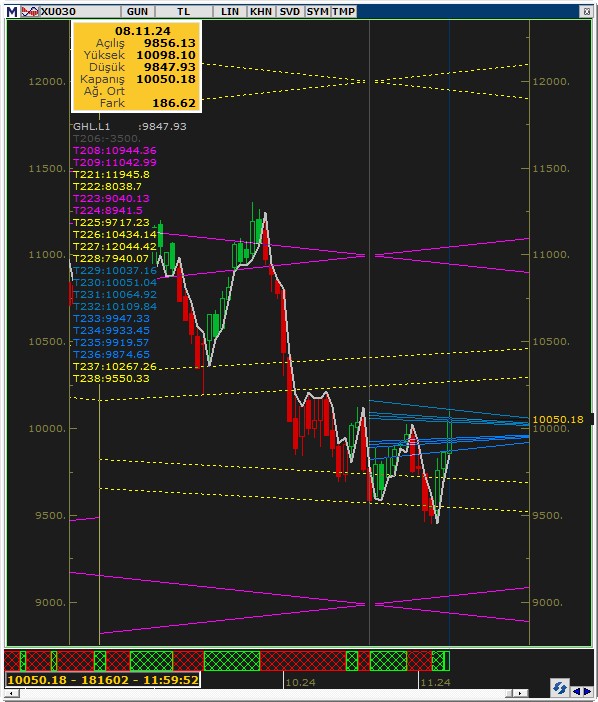Viewport: 598px width, 702px height.
Task: Click the horizontal scrollbar right arrow
Action: tap(519, 693)
